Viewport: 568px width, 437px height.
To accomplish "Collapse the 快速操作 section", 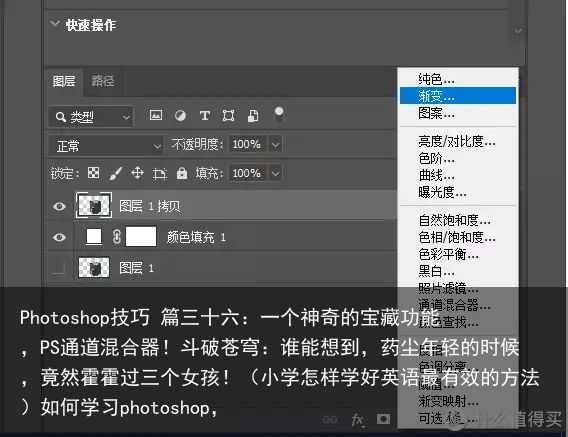I will point(55,24).
